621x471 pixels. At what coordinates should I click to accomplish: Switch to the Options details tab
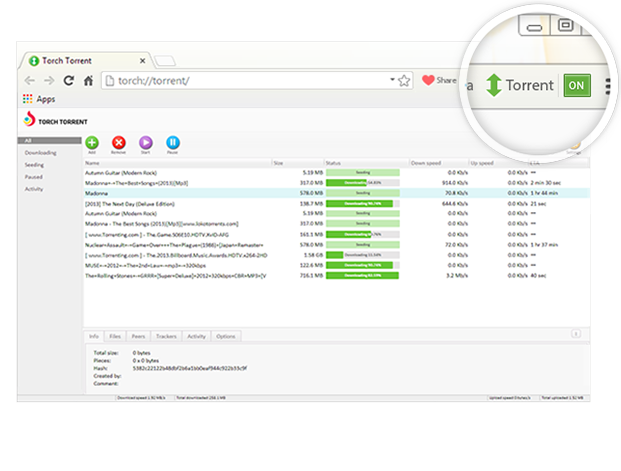tap(226, 336)
